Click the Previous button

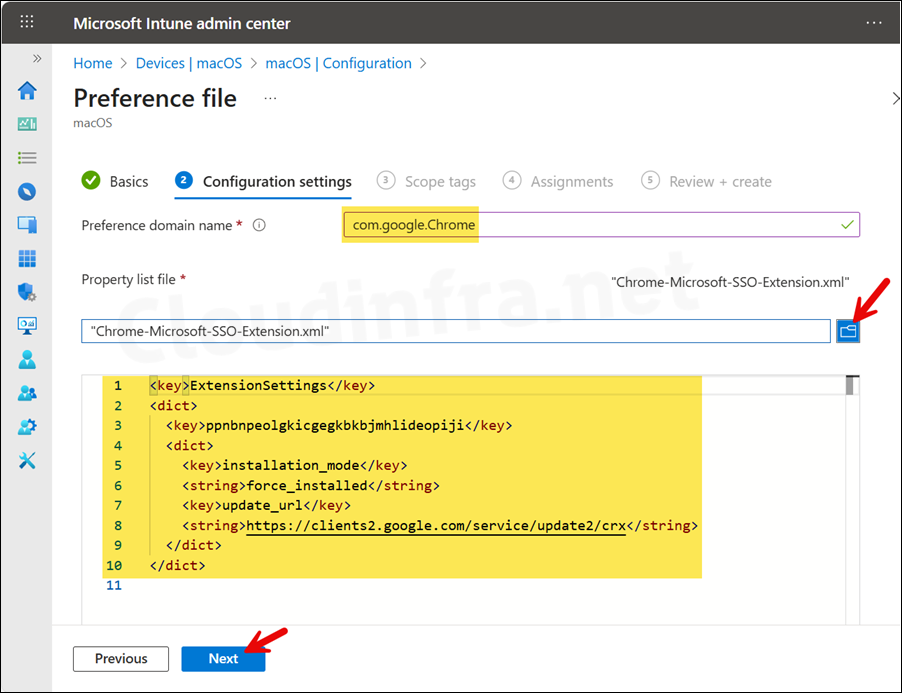pyautogui.click(x=121, y=658)
